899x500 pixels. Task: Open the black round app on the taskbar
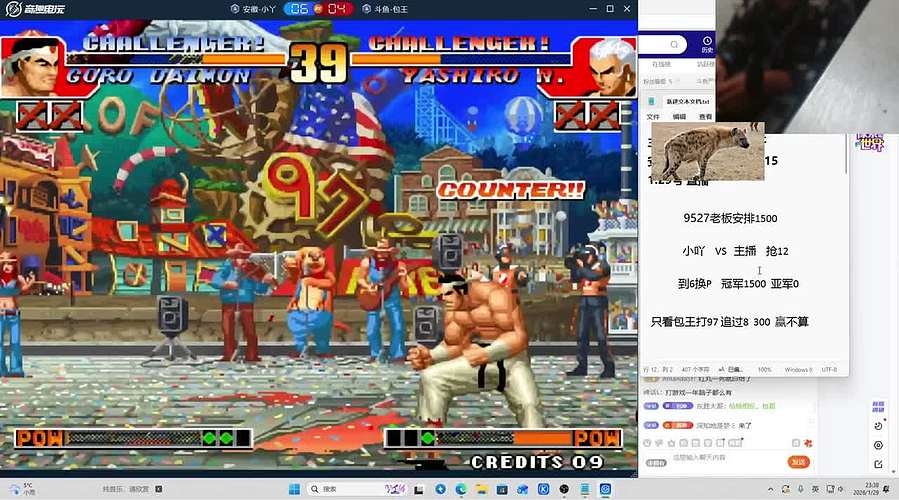point(564,489)
